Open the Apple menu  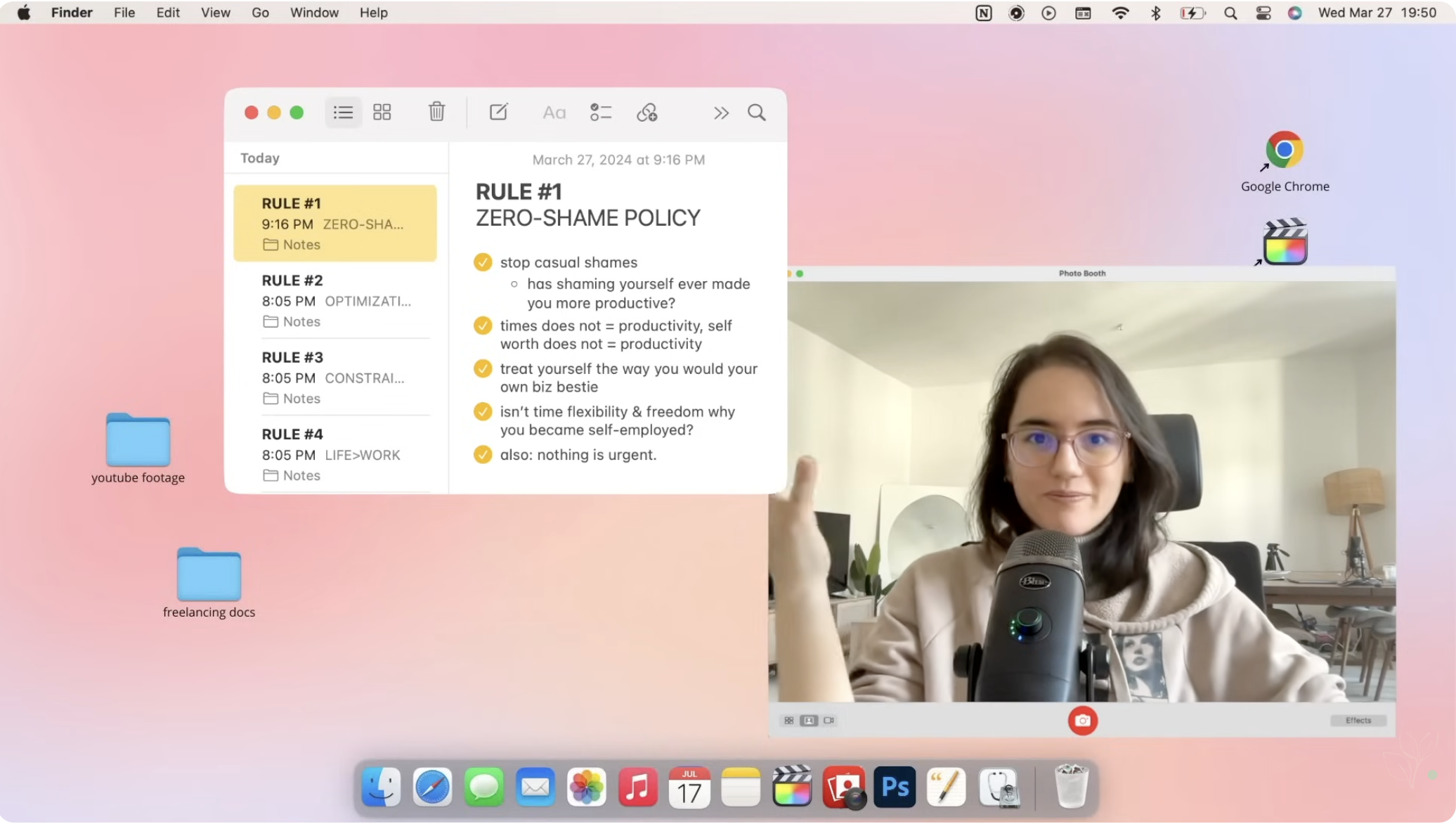(24, 13)
